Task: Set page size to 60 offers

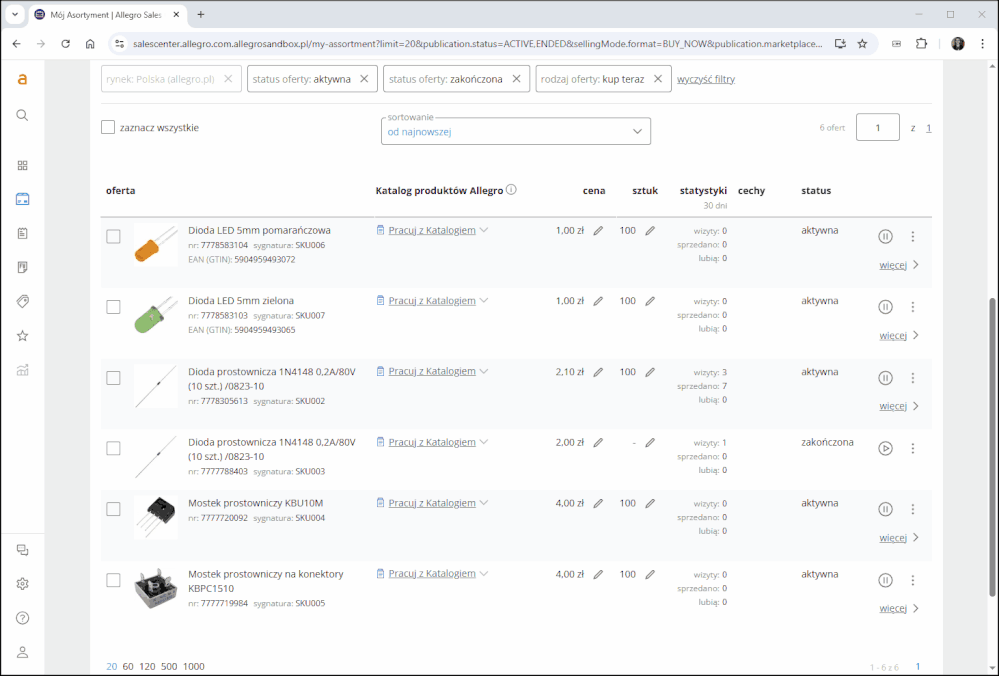Action: [x=128, y=666]
